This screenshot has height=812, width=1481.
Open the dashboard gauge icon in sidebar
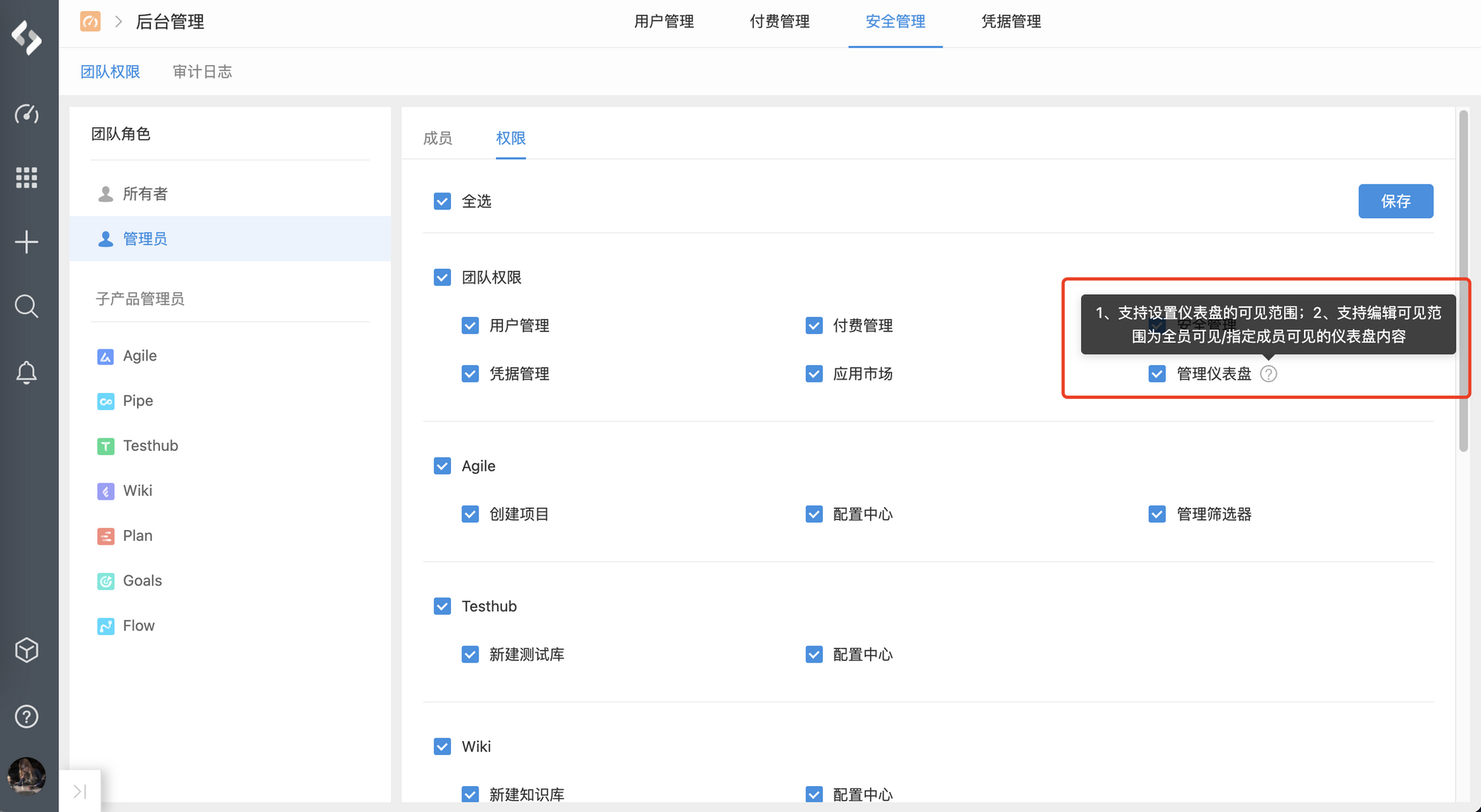[27, 114]
